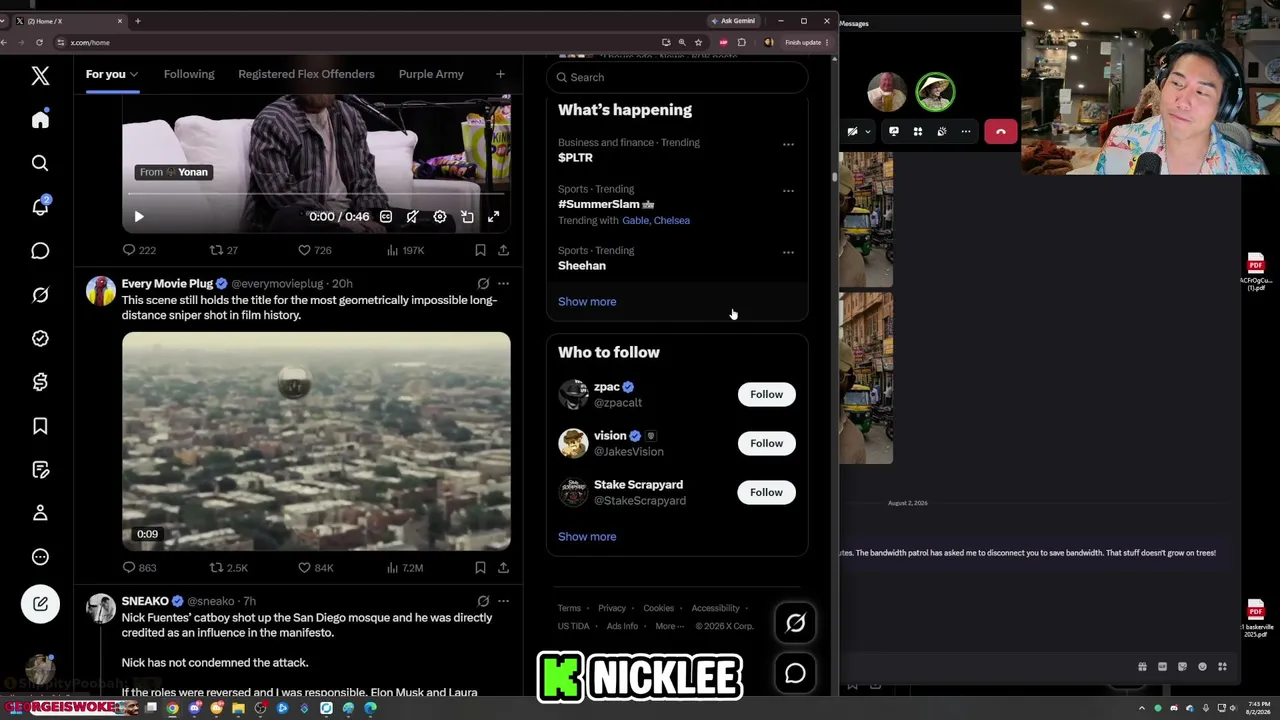This screenshot has height=720, width=1280.
Task: Share the post with 197K views
Action: [x=503, y=250]
